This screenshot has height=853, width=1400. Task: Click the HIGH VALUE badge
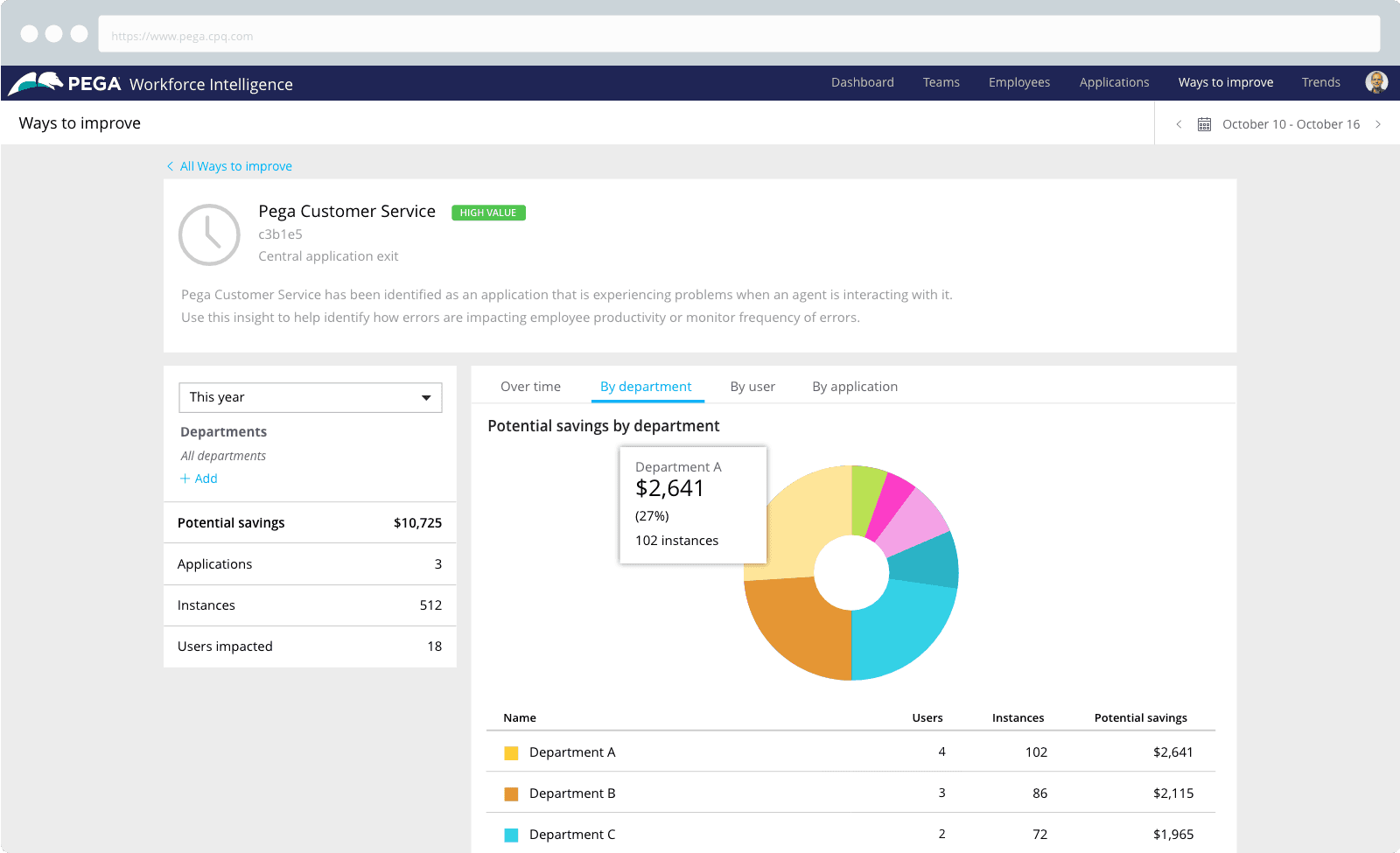point(488,213)
